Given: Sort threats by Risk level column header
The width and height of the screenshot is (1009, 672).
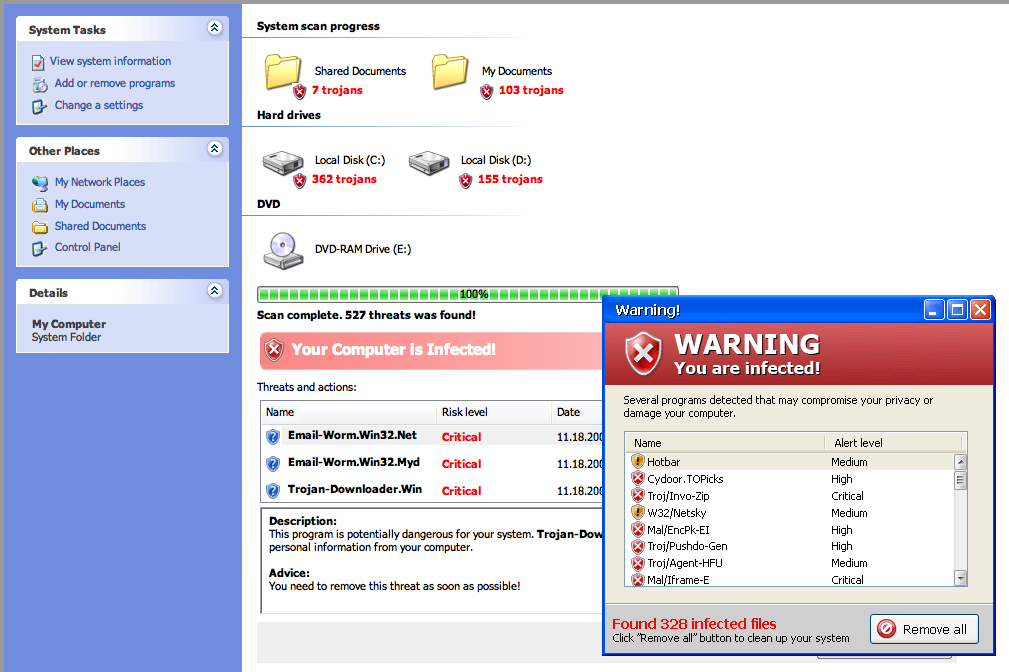Looking at the screenshot, I should click(x=494, y=412).
